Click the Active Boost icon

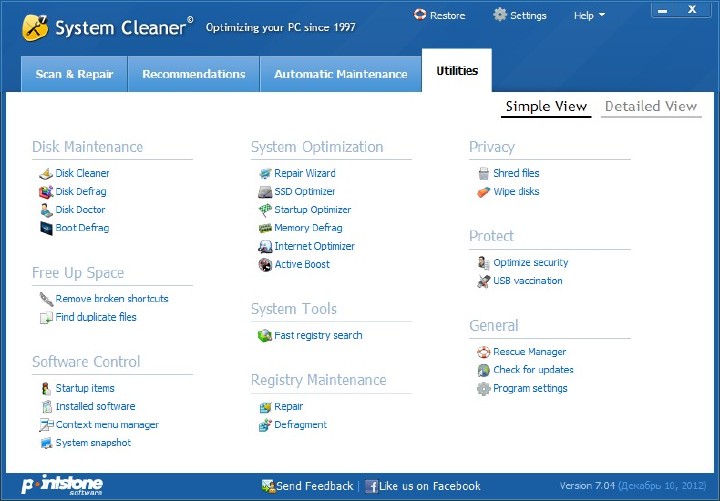click(265, 265)
